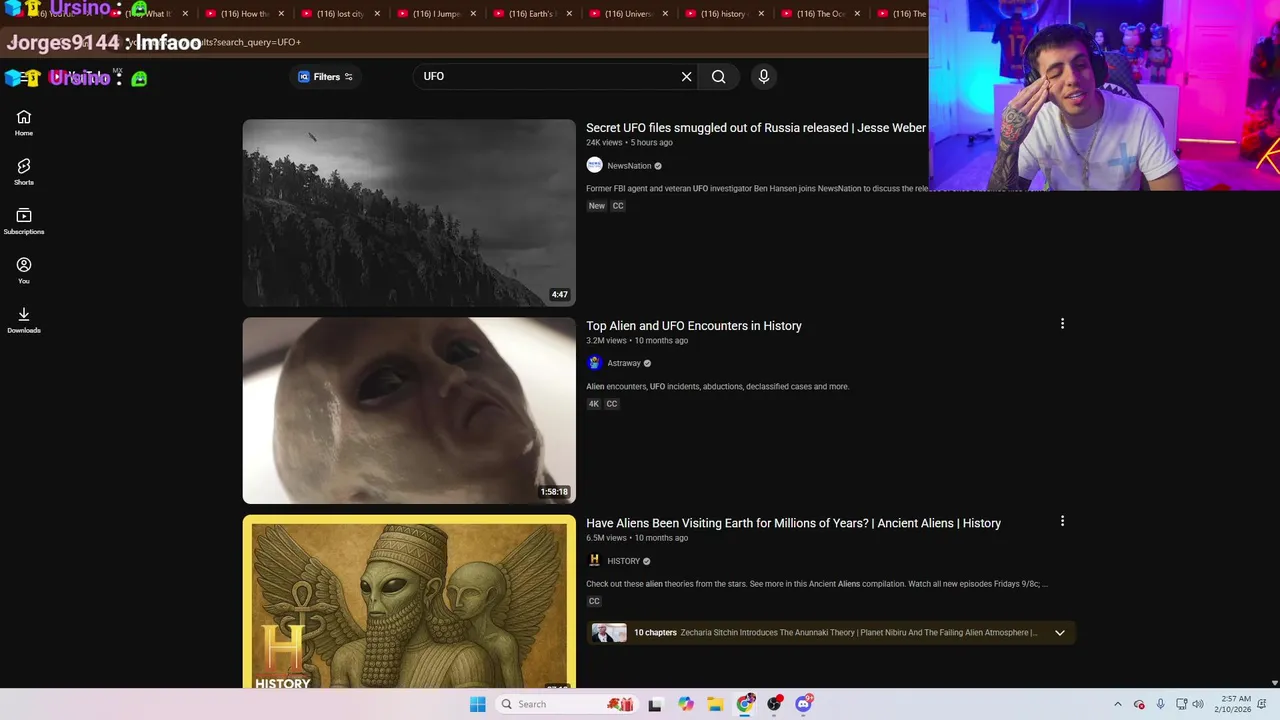1280x720 pixels.
Task: Switch to the 'Universe' browser tab
Action: 628,14
